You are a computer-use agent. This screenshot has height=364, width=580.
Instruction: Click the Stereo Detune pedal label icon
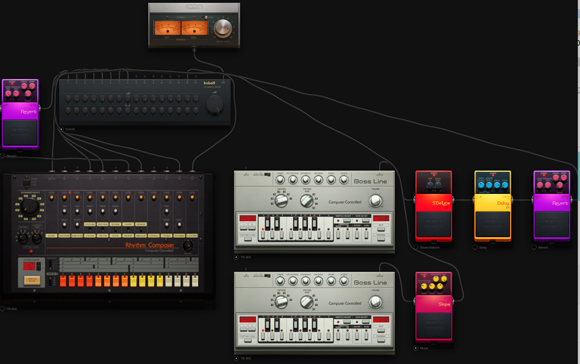tap(416, 247)
